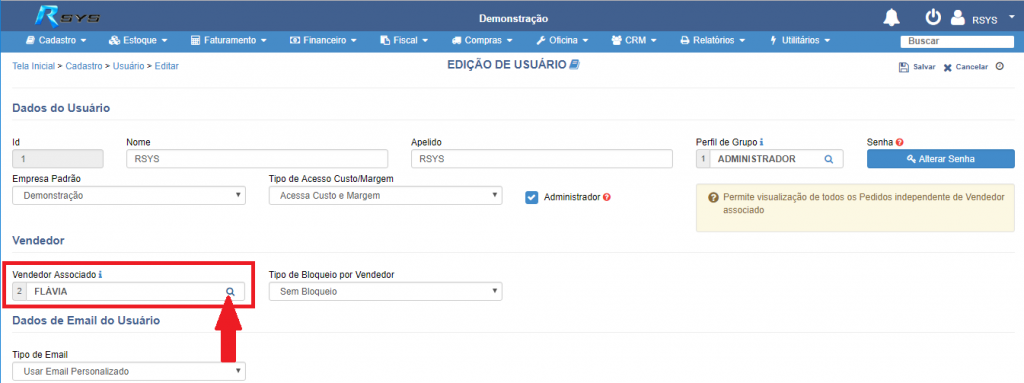Image resolution: width=1024 pixels, height=383 pixels.
Task: Expand Tipo de Acesso Custo/Margem dropdown
Action: pos(385,195)
